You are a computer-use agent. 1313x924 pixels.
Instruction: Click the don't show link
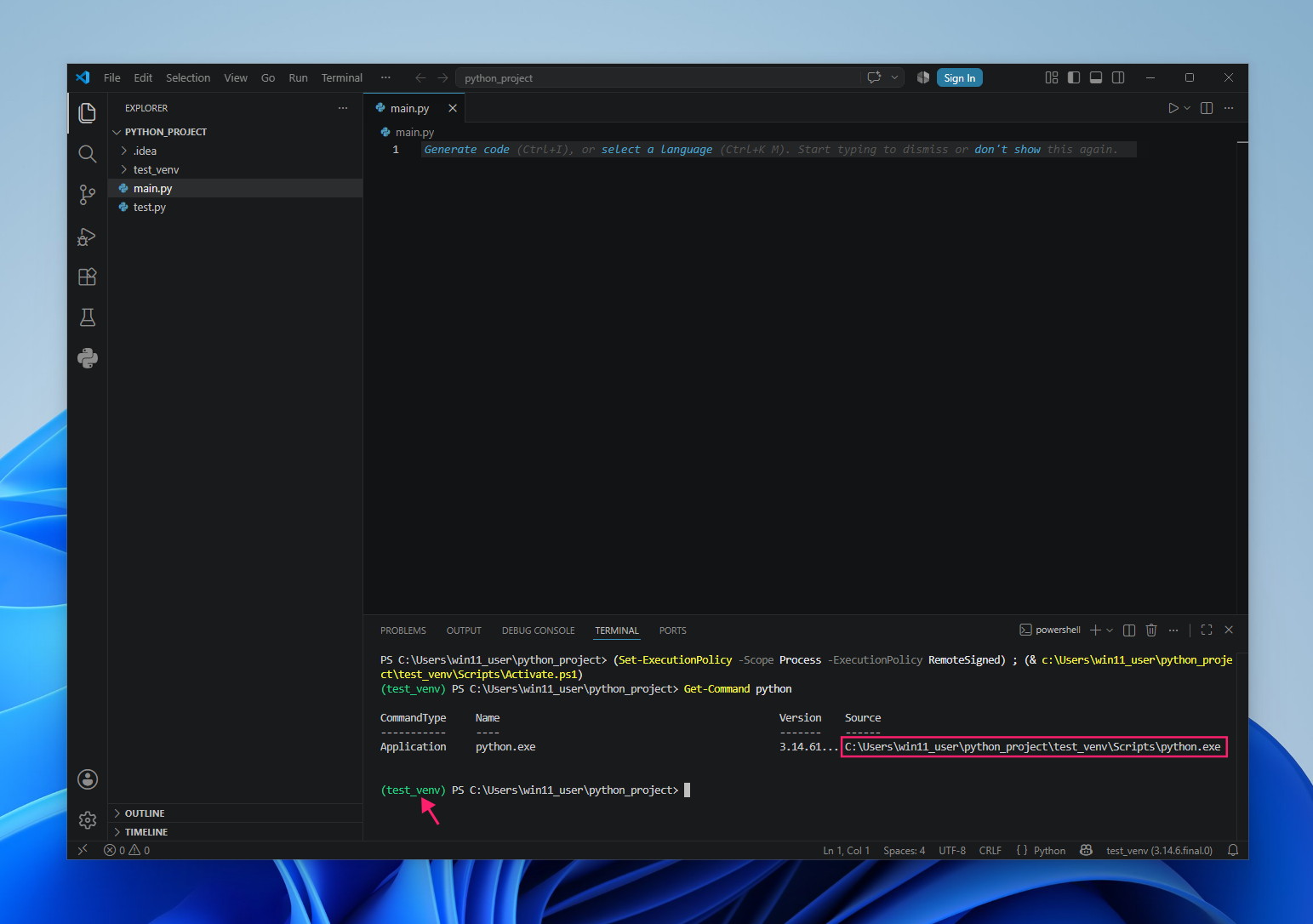click(x=1008, y=150)
